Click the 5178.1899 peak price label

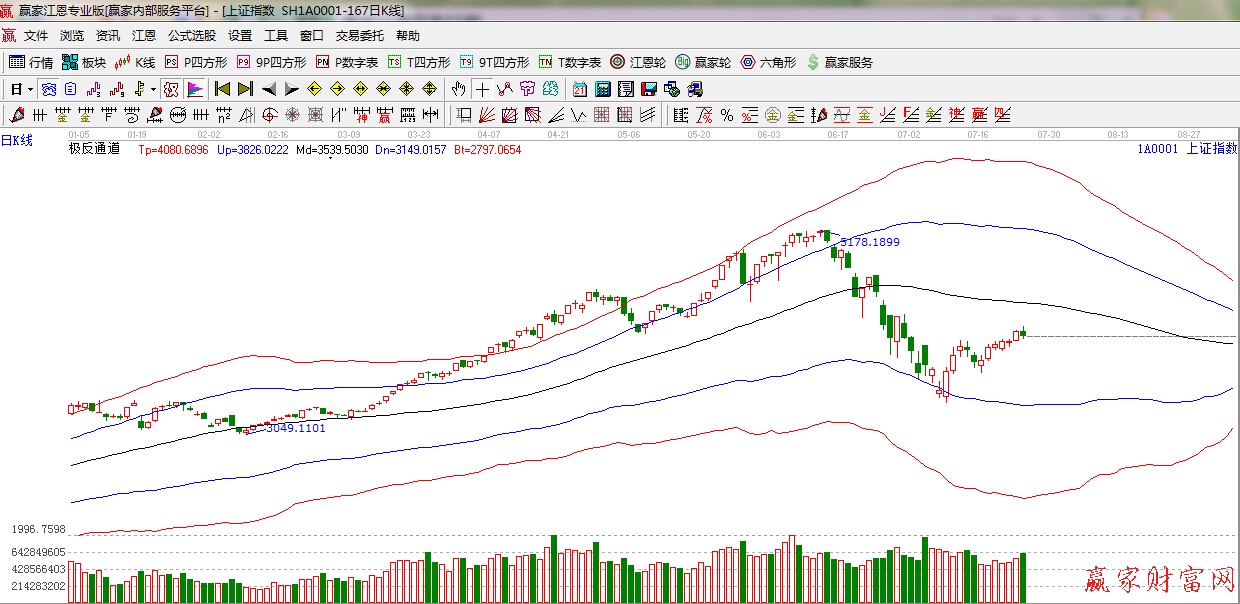point(869,242)
